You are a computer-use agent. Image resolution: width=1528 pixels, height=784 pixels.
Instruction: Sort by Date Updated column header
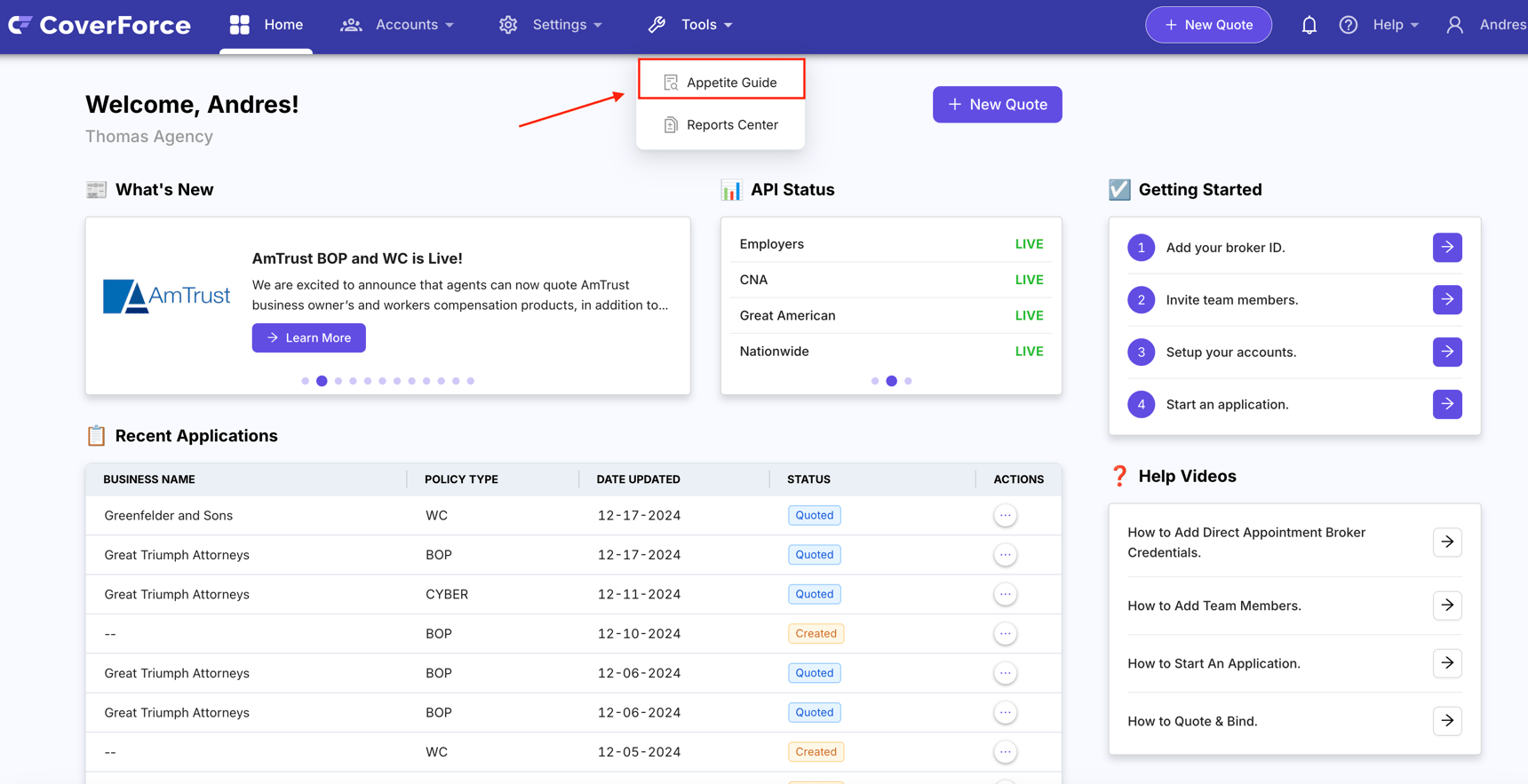pyautogui.click(x=638, y=479)
